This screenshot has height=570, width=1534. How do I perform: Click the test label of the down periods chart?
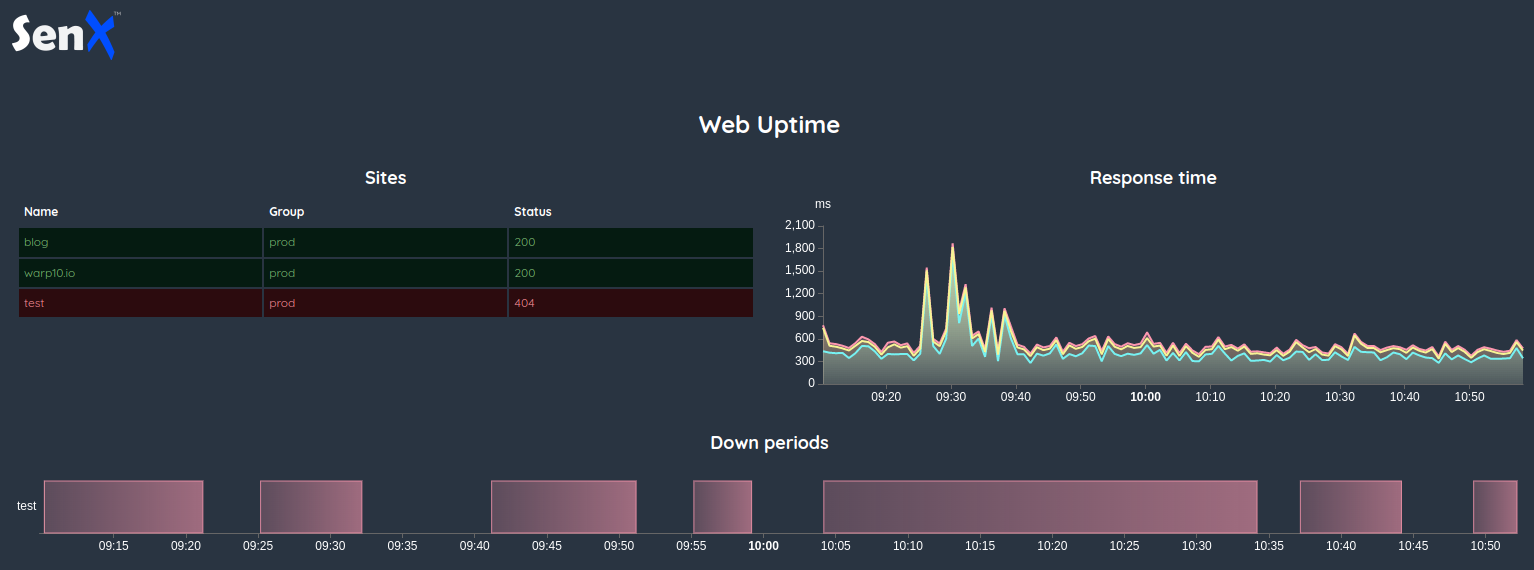pyautogui.click(x=26, y=506)
